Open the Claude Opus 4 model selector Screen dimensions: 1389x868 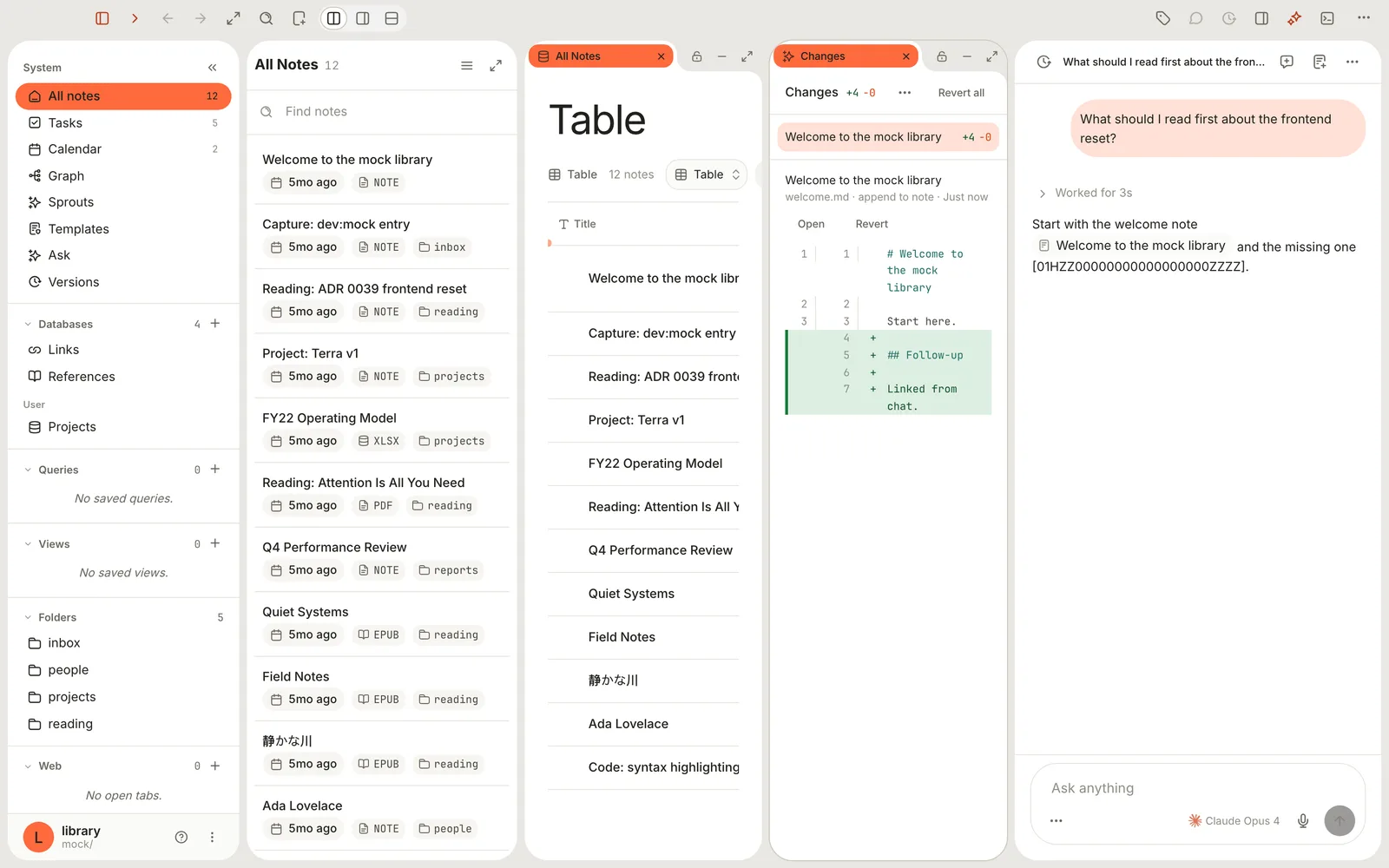click(1234, 820)
